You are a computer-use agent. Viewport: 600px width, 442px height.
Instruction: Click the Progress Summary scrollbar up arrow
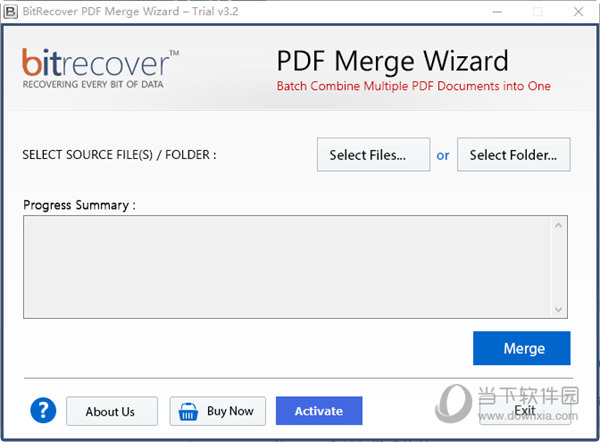[558, 225]
